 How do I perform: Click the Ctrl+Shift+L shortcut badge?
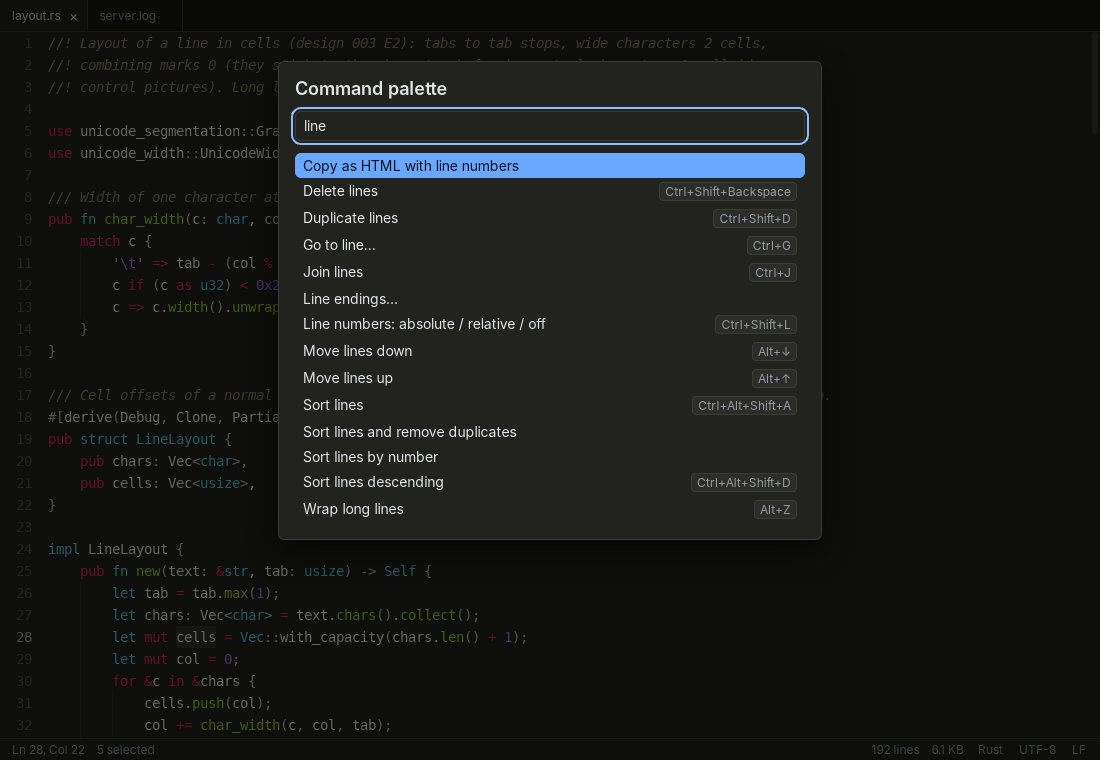756,325
